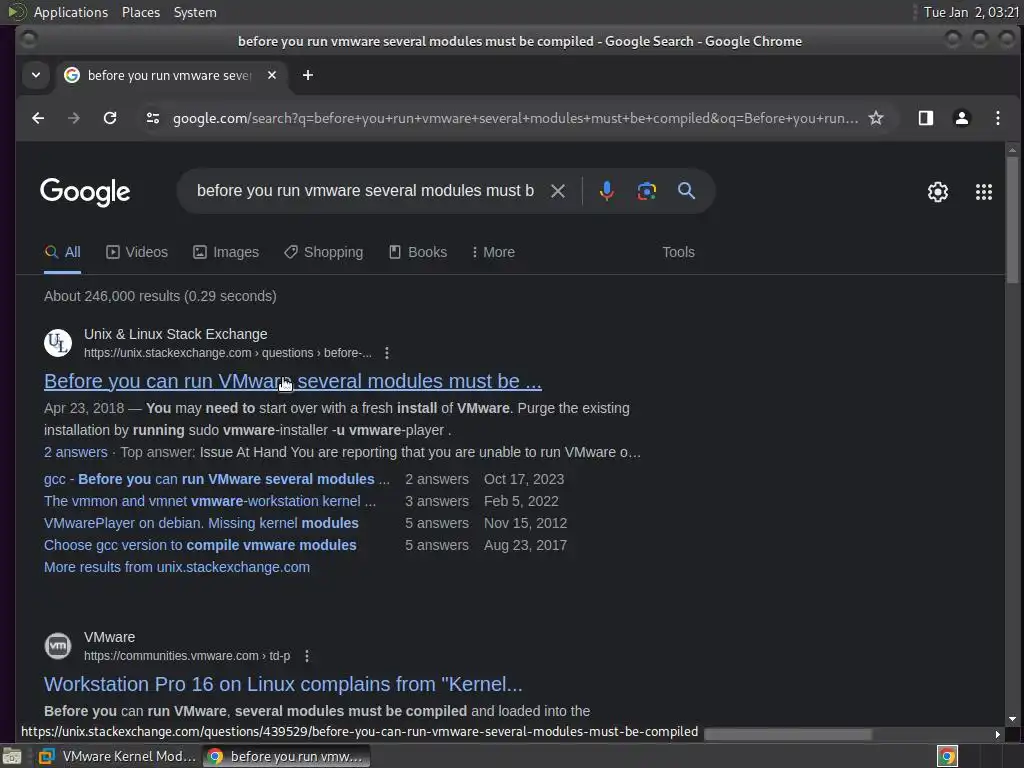Click the horizontal scrollbar right arrow

[997, 735]
